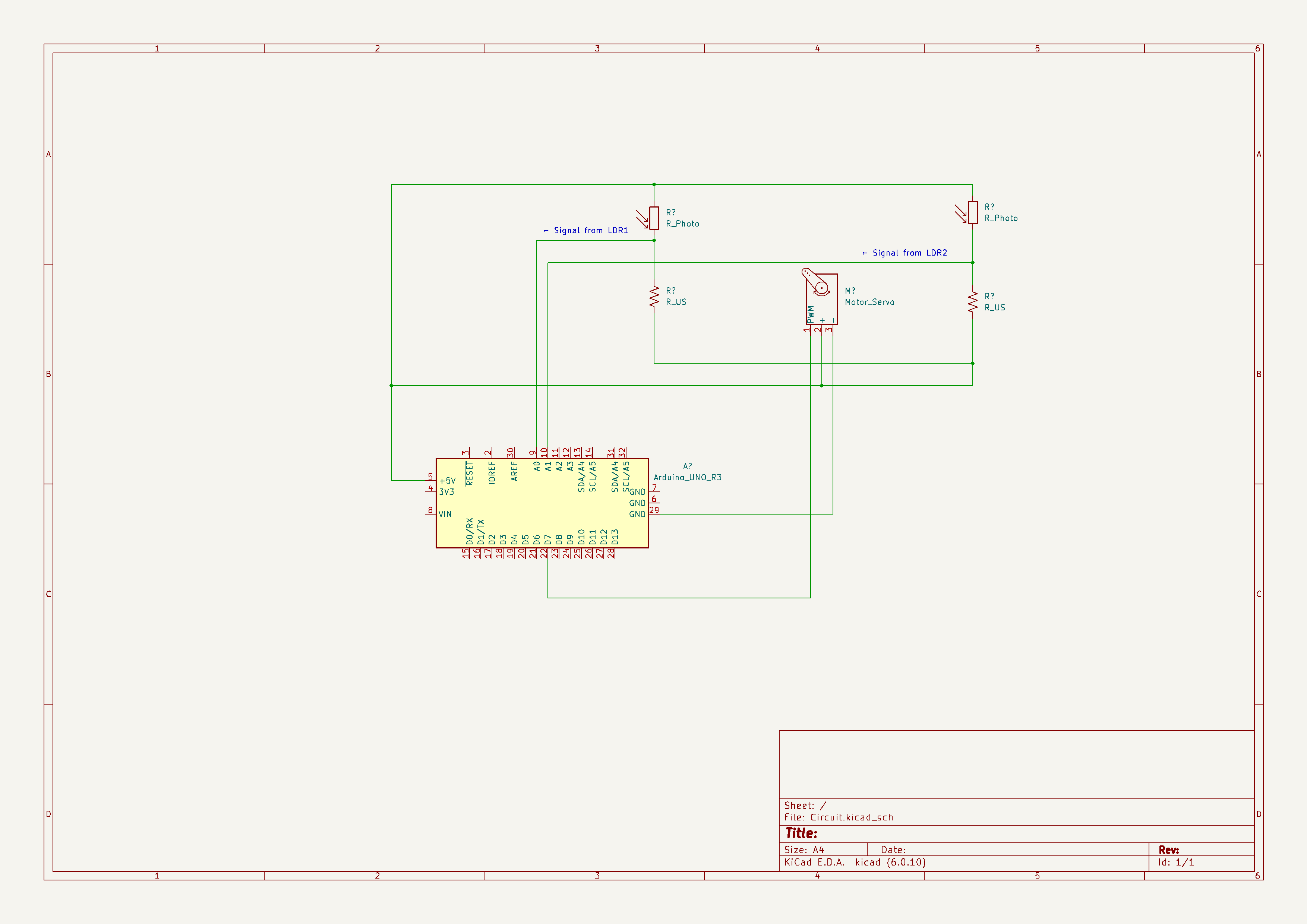The width and height of the screenshot is (1307, 924).
Task: Click the Arduino A0 analog pin
Action: 536,453
